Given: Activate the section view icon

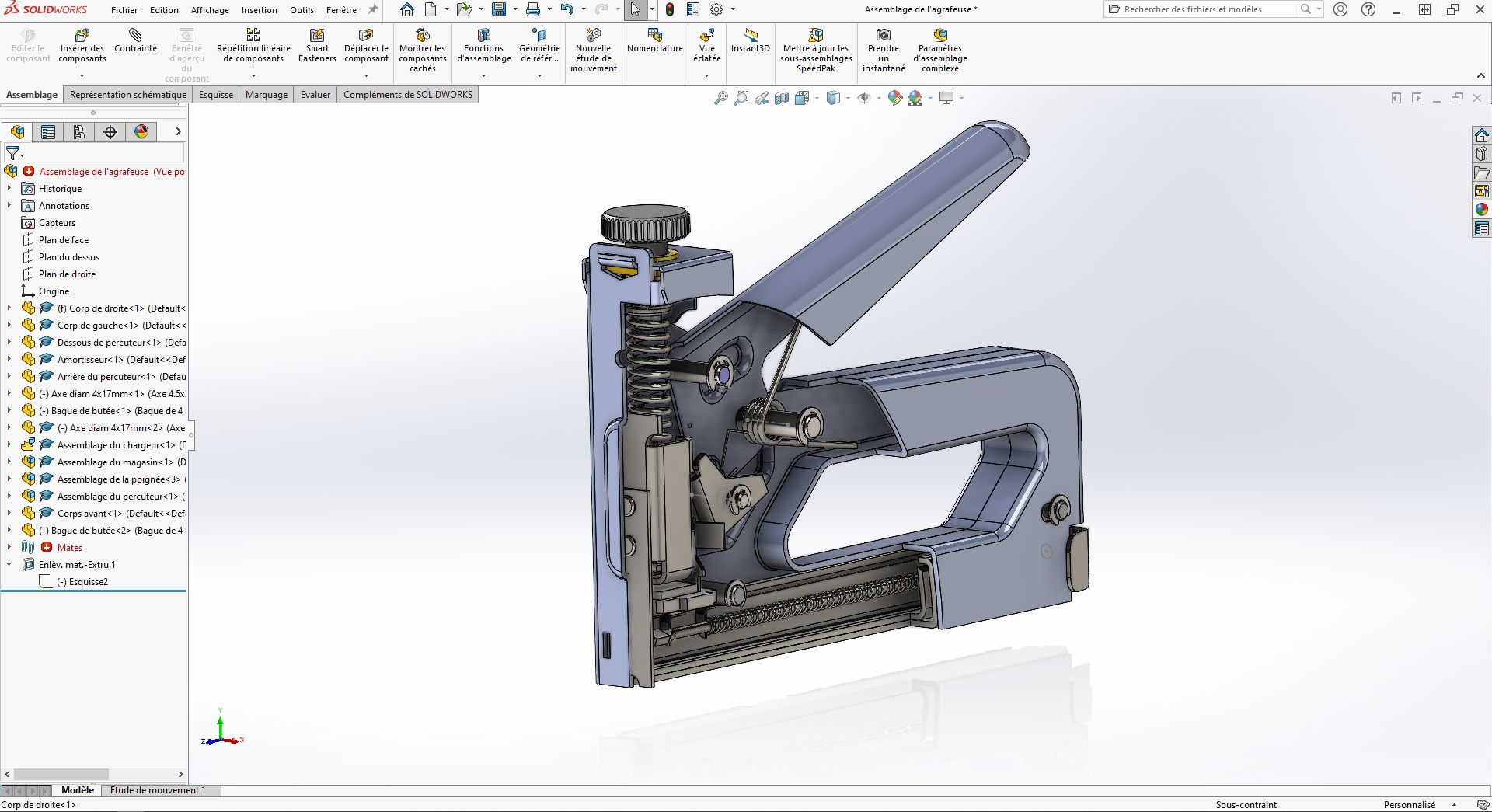Looking at the screenshot, I should point(782,98).
